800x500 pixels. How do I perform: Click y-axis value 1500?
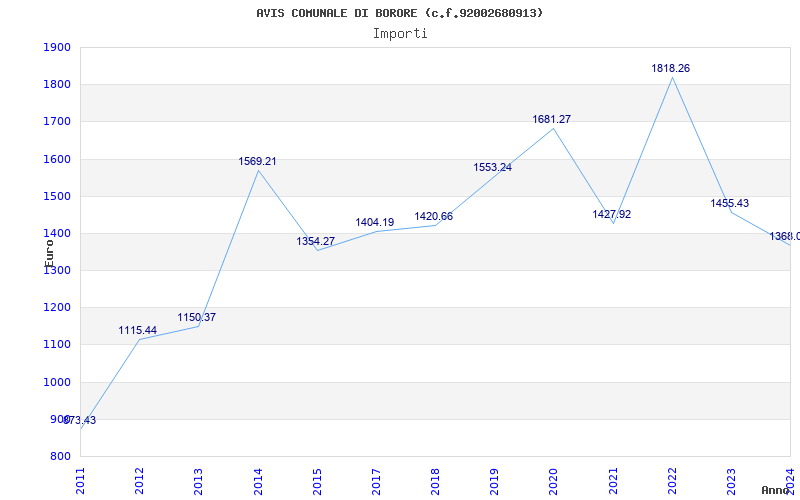(57, 196)
